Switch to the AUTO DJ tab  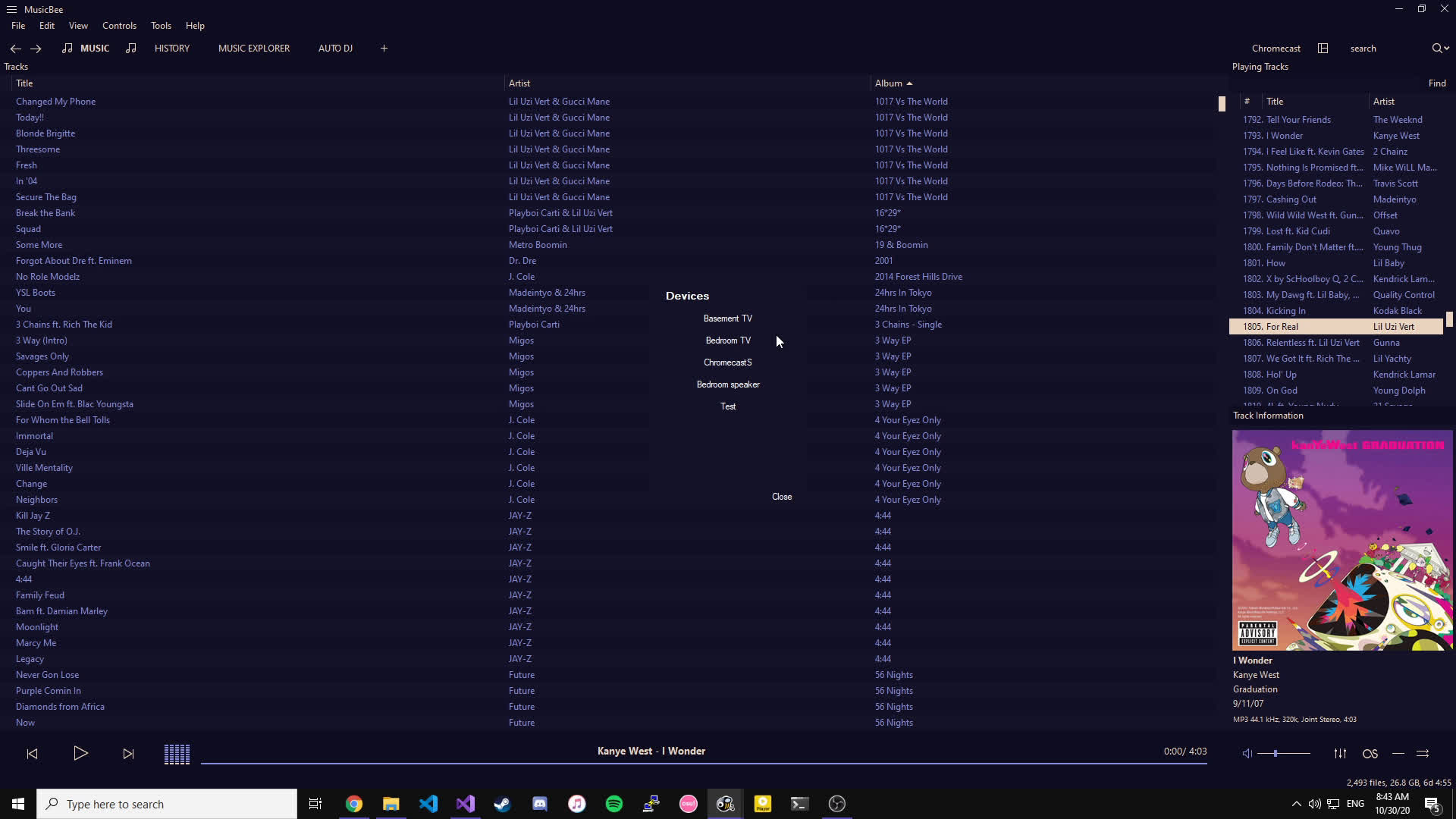coord(335,49)
